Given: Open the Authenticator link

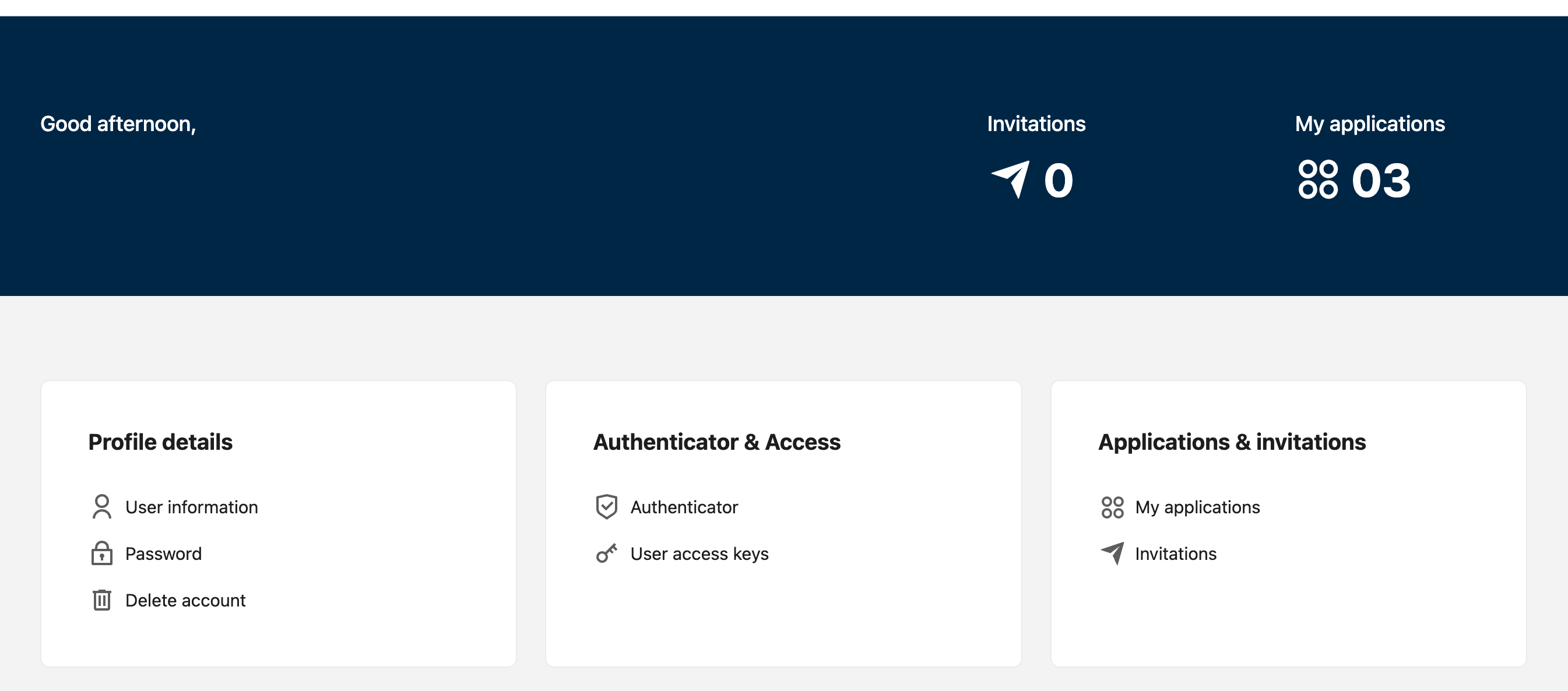Looking at the screenshot, I should (x=684, y=507).
